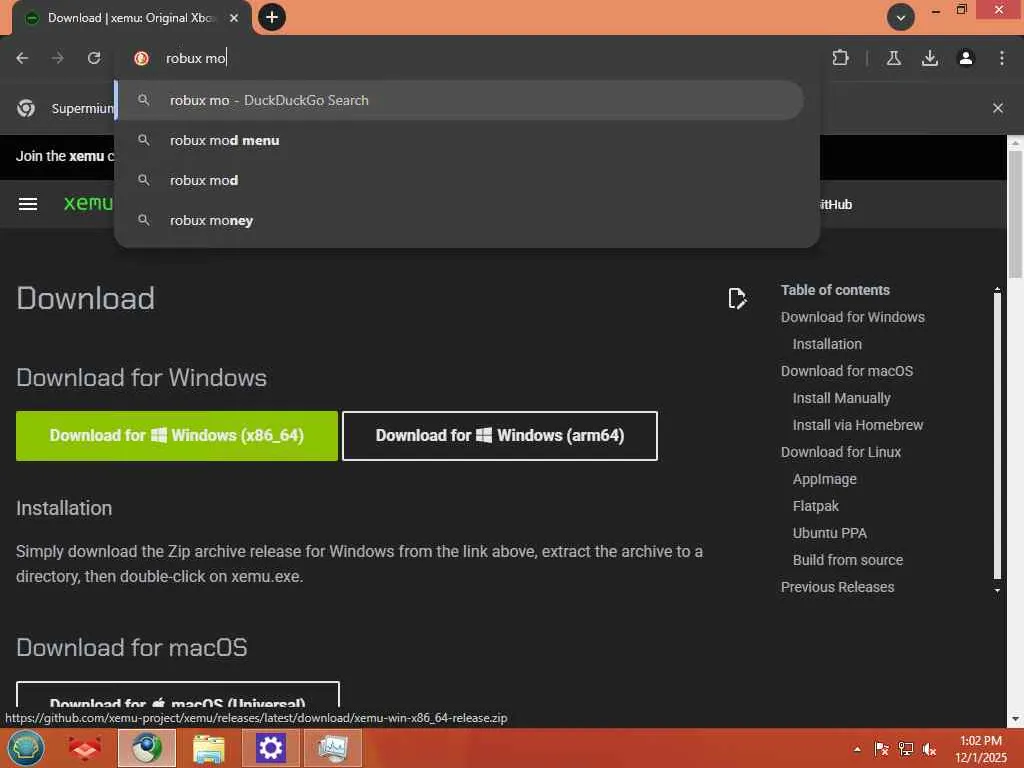Image resolution: width=1024 pixels, height=768 pixels.
Task: Open the browser three-dot menu
Action: point(1001,58)
